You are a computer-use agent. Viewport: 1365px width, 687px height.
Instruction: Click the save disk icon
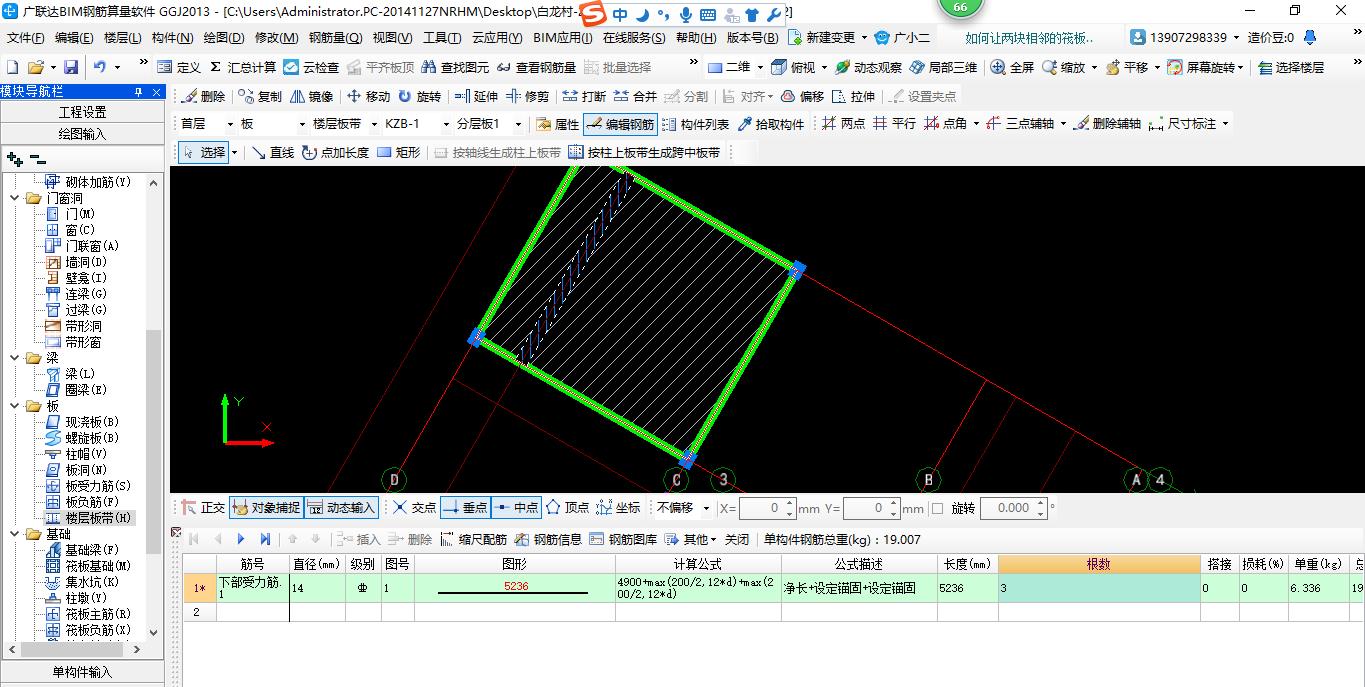pos(71,67)
